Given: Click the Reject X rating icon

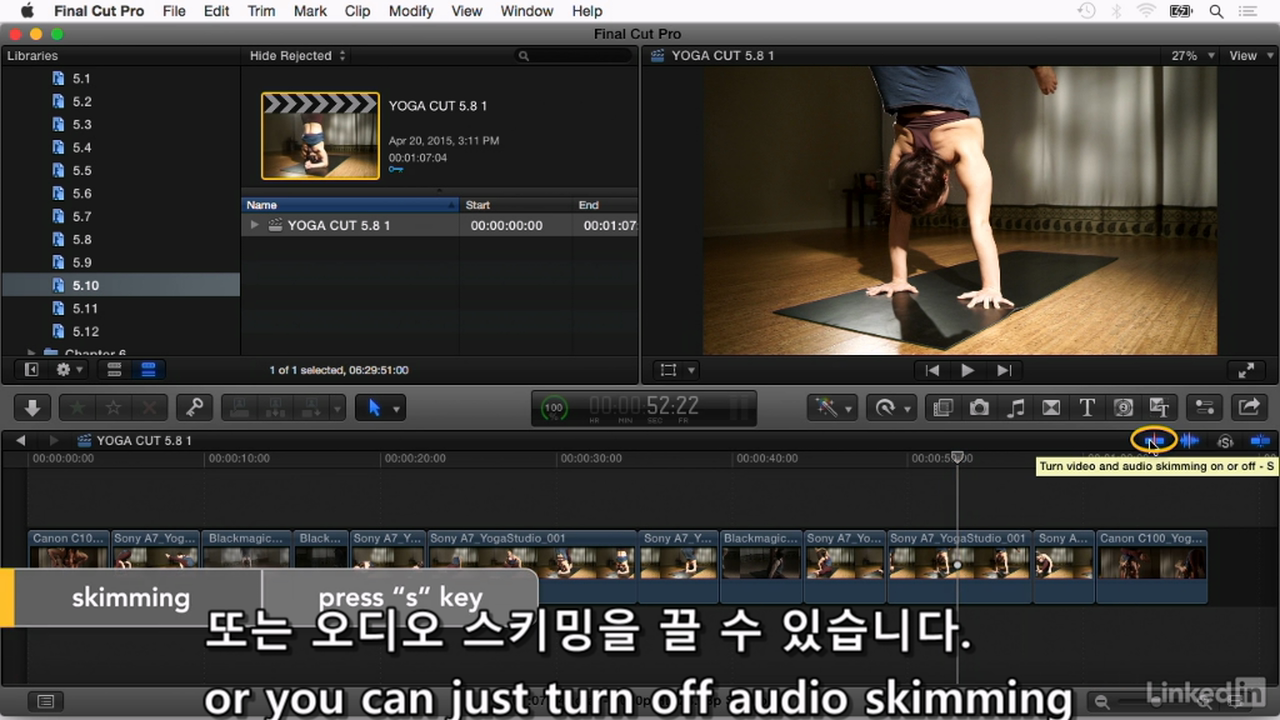Looking at the screenshot, I should [x=150, y=408].
